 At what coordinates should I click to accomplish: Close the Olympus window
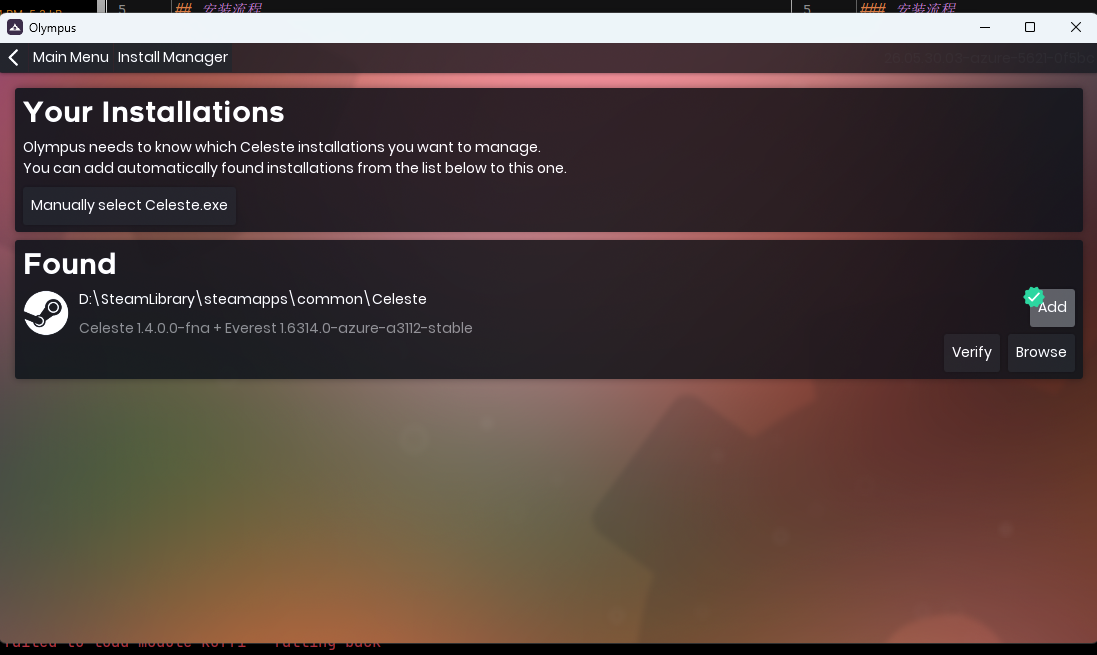pyautogui.click(x=1076, y=27)
